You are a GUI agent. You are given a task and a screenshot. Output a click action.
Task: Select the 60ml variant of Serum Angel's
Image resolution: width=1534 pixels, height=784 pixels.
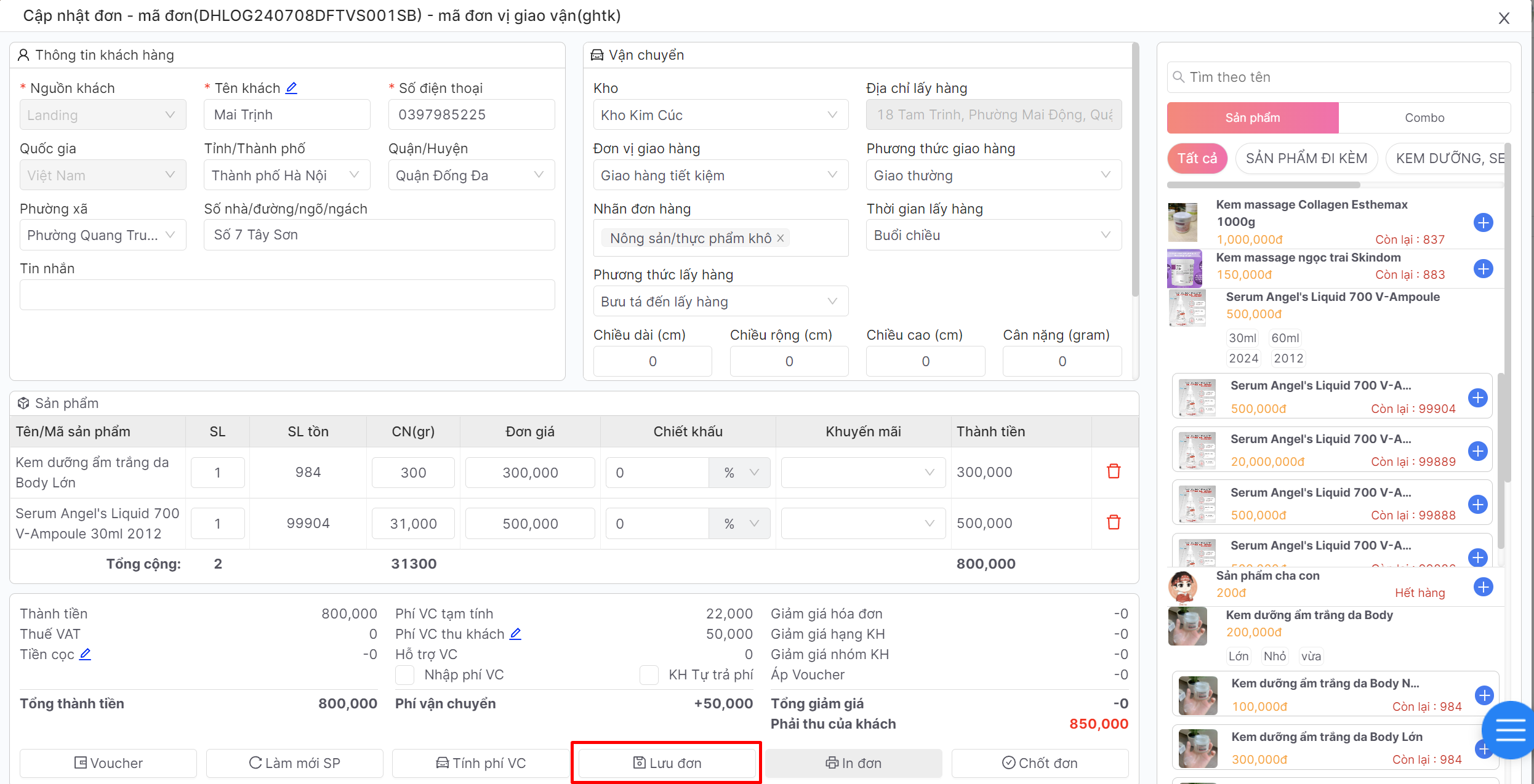1285,338
